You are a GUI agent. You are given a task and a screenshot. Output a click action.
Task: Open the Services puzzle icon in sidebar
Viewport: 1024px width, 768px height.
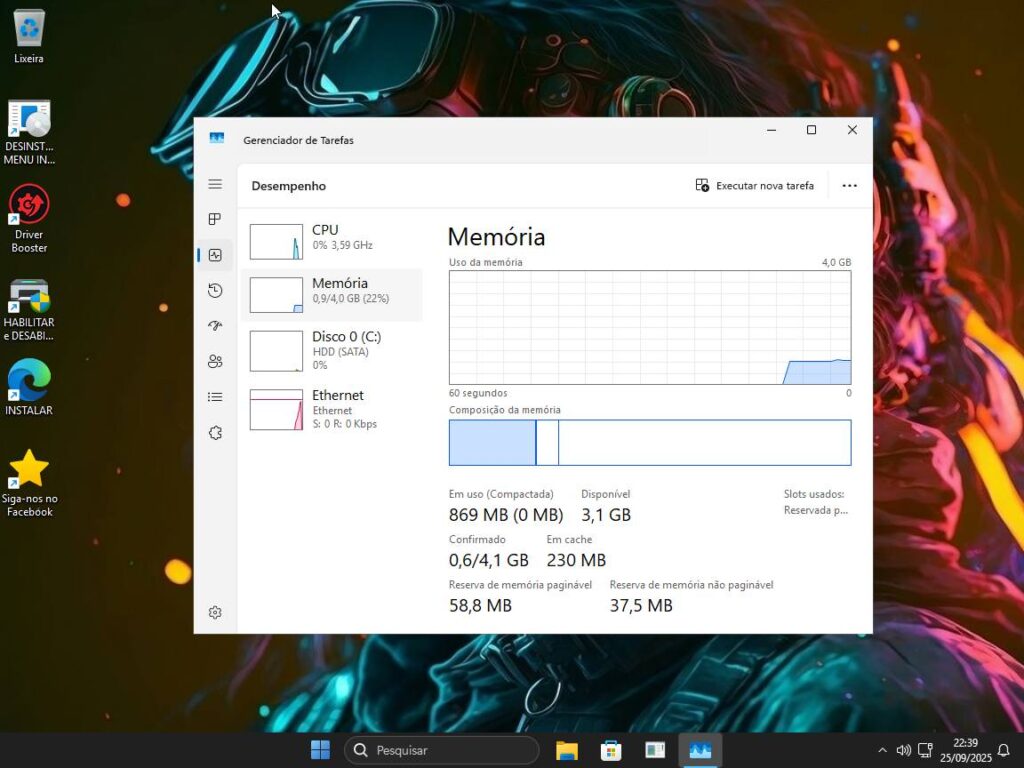(215, 433)
